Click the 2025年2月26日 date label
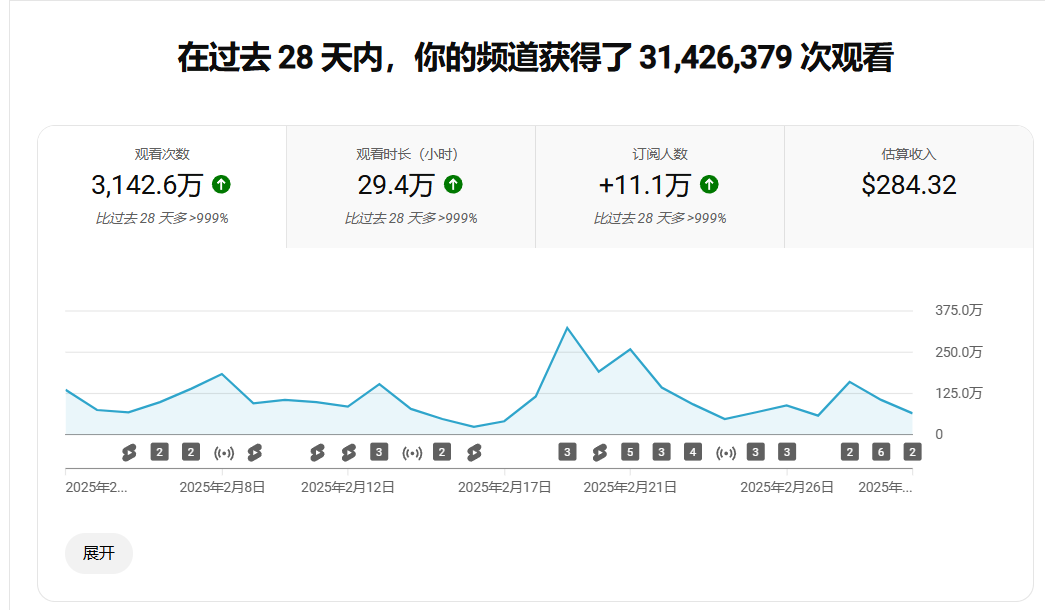This screenshot has height=610, width=1045. click(x=786, y=487)
